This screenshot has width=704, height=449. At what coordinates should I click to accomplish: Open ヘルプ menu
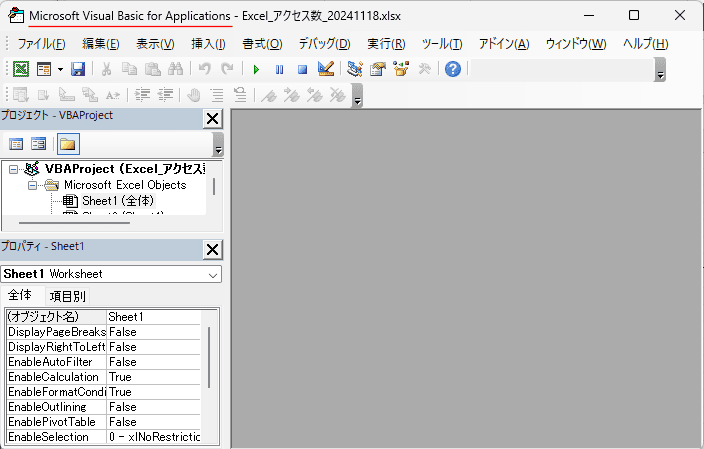point(646,44)
